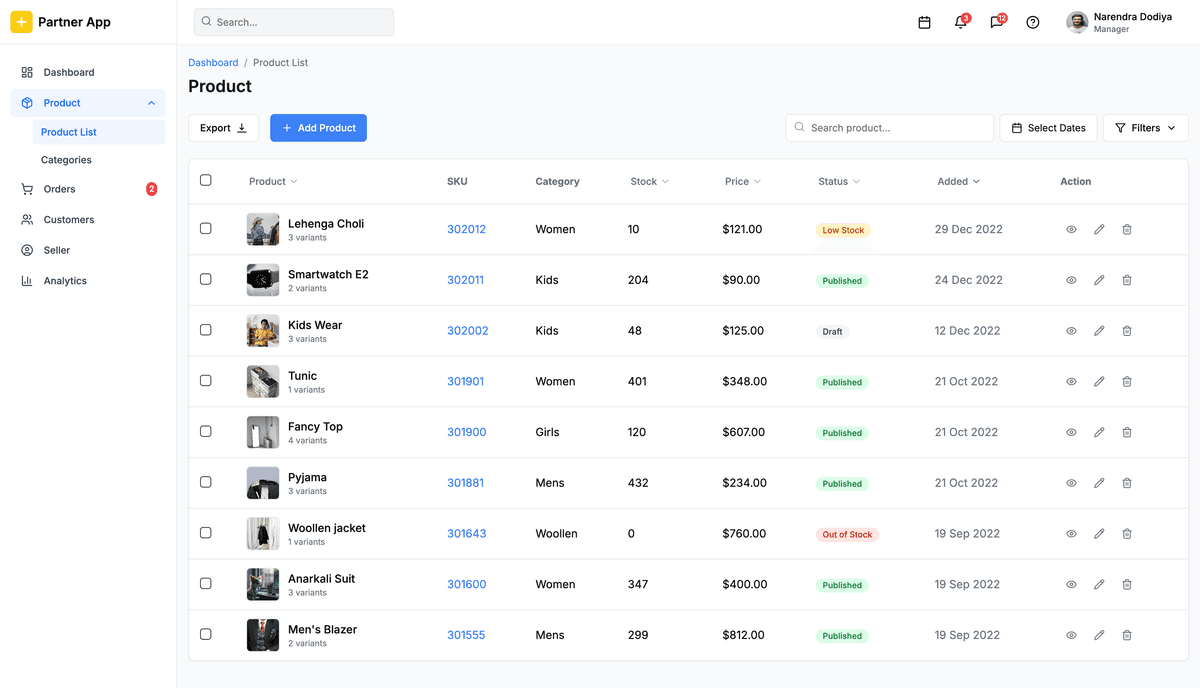Image resolution: width=1200 pixels, height=688 pixels.
Task: Delete Woollen jacket with the trash icon
Action: tap(1127, 533)
